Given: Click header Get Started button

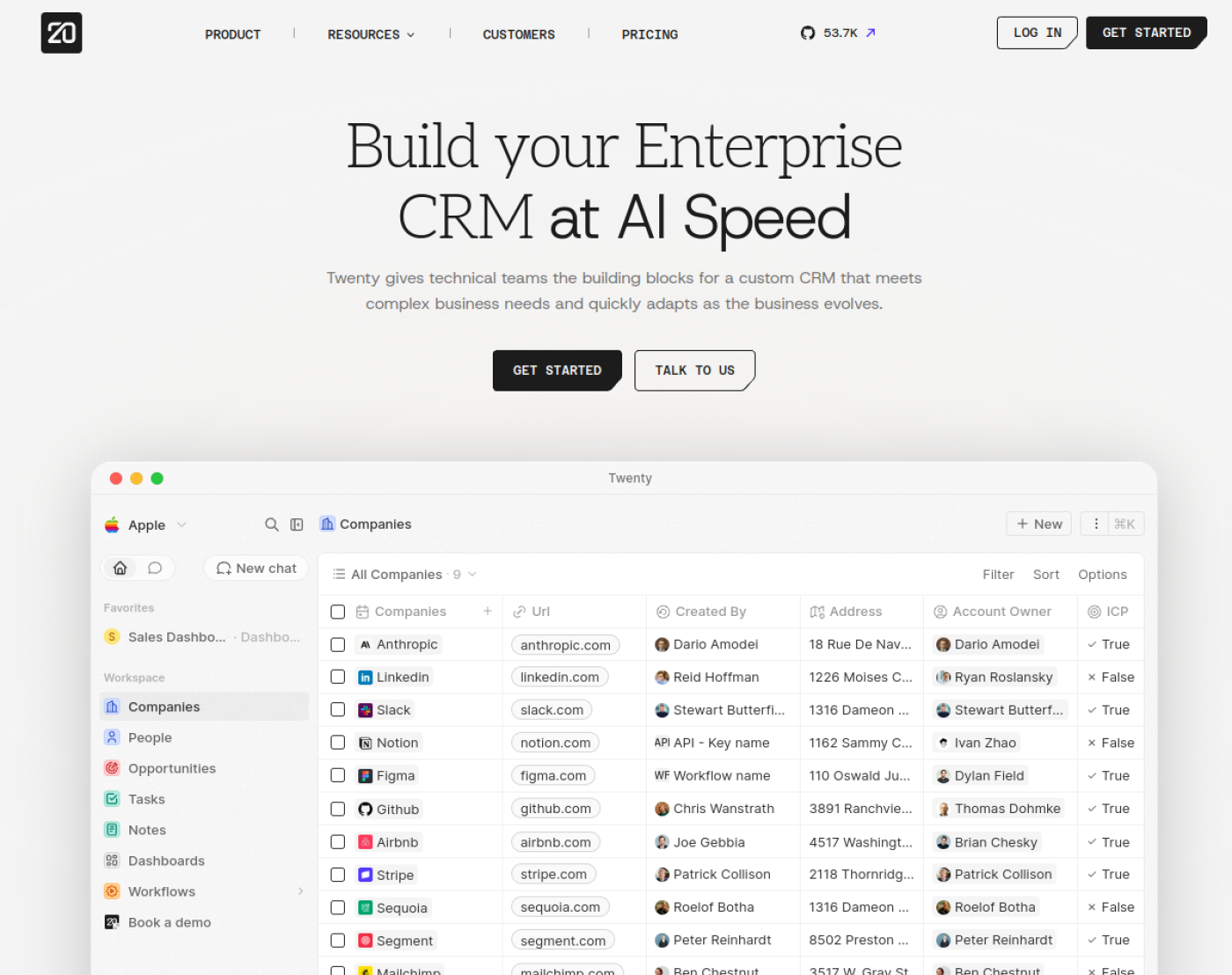Looking at the screenshot, I should 1146,33.
